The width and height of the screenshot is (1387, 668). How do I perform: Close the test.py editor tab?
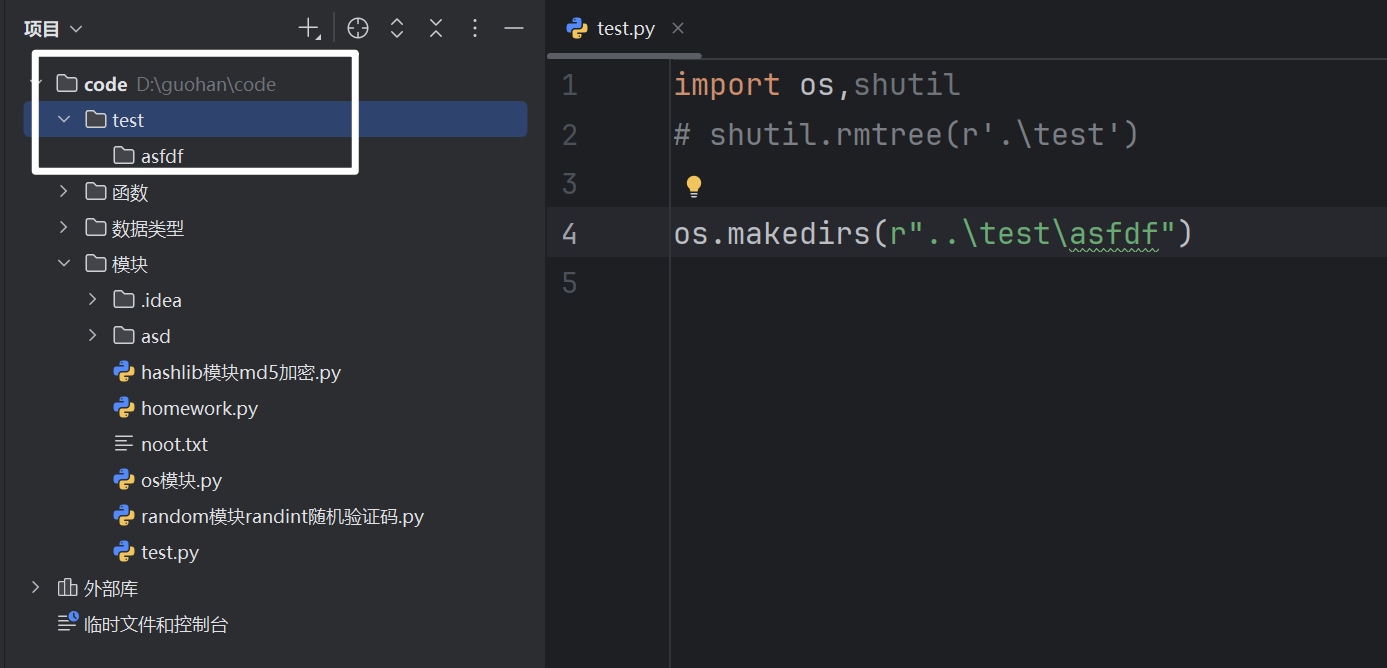[678, 28]
